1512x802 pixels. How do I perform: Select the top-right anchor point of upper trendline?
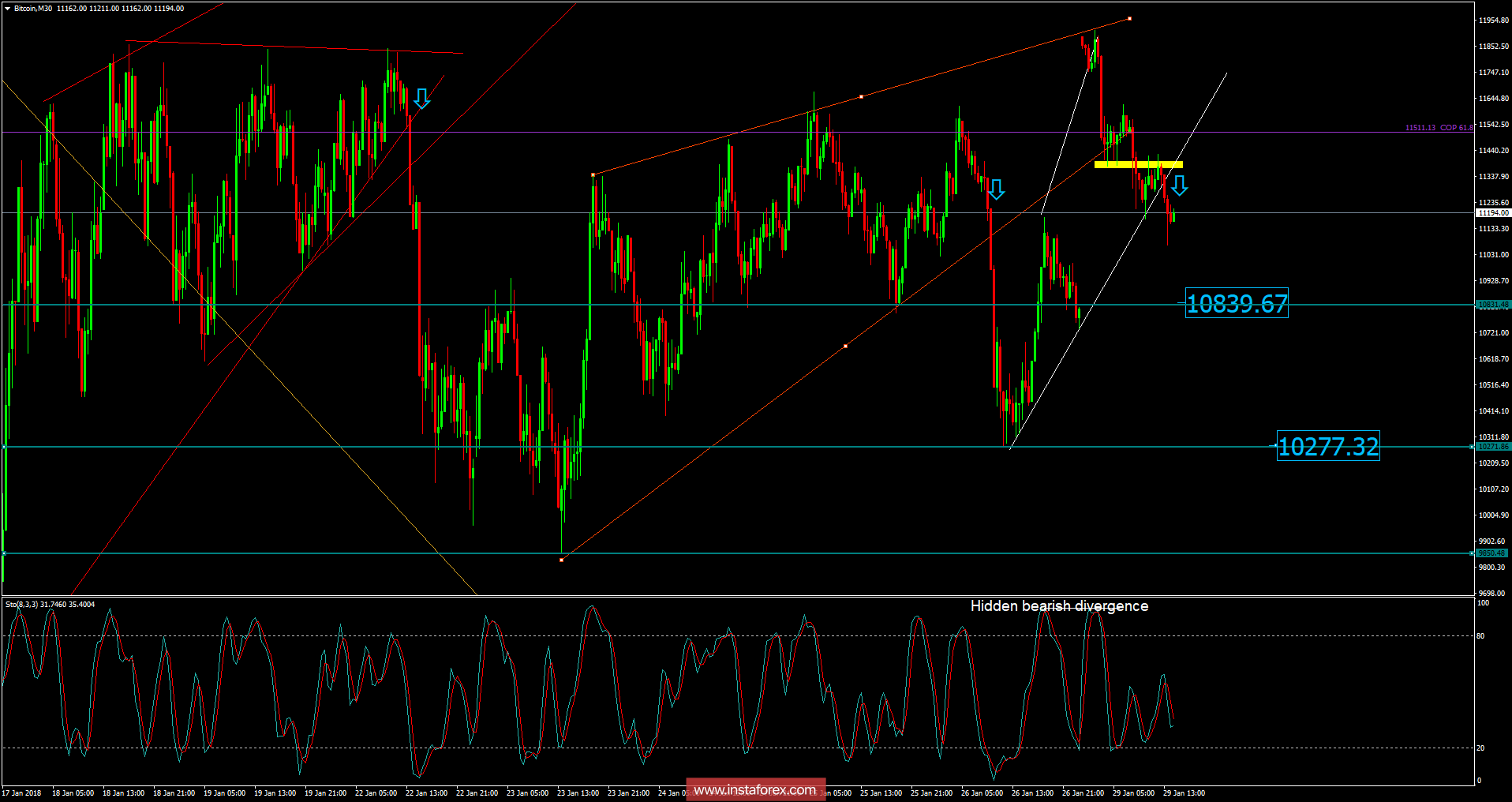pyautogui.click(x=1129, y=18)
